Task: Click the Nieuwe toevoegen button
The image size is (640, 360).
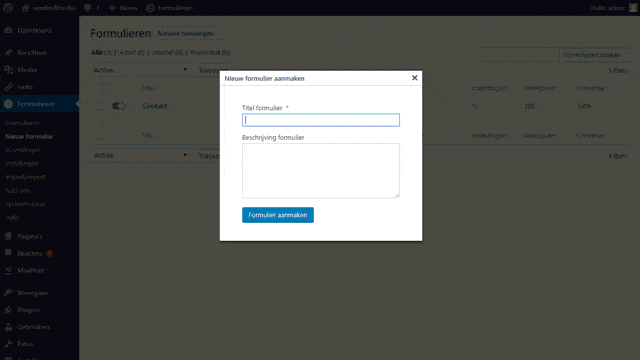Action: coord(185,33)
